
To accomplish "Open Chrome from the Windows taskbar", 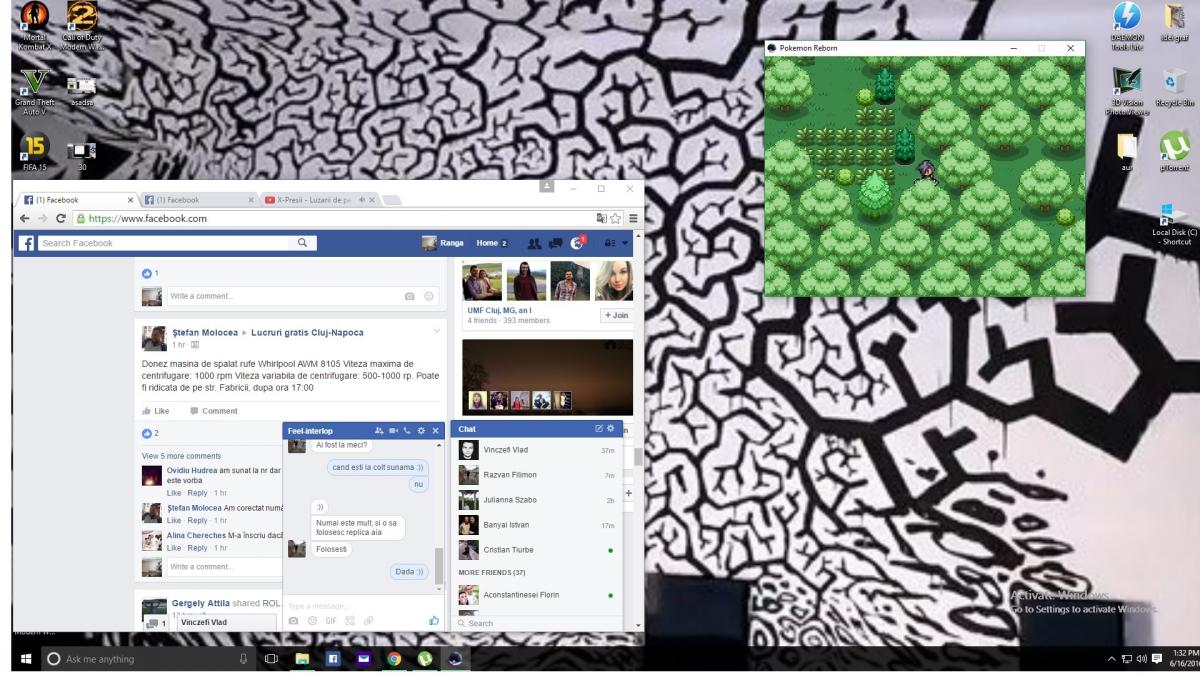I will click(x=395, y=659).
